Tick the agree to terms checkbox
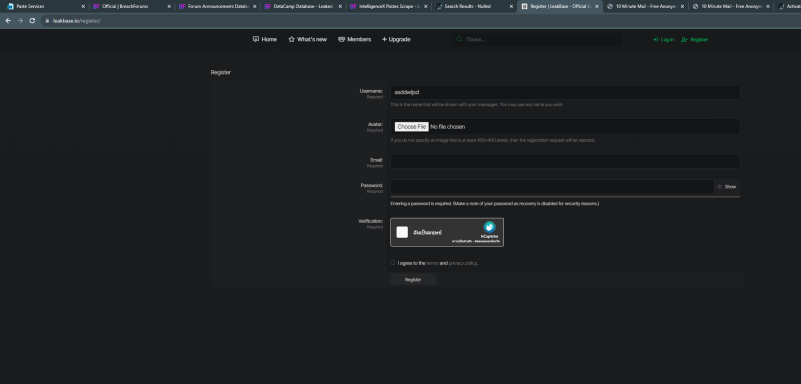This screenshot has width=801, height=384. [393, 263]
